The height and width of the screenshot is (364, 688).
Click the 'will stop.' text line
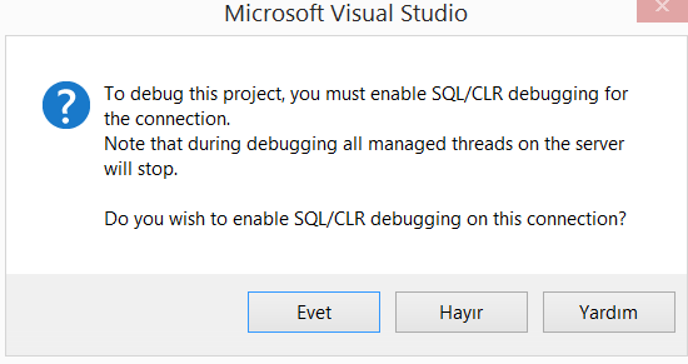(x=141, y=169)
